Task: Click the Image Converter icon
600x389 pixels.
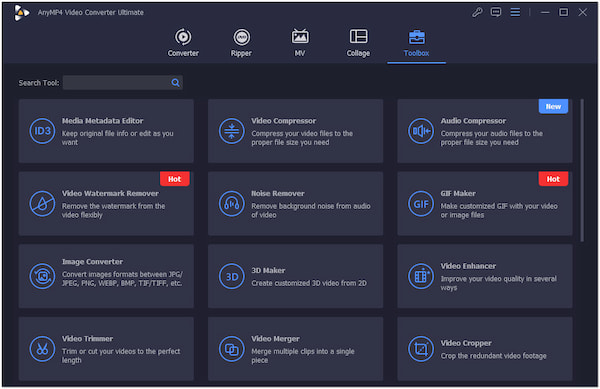Action: 42,276
